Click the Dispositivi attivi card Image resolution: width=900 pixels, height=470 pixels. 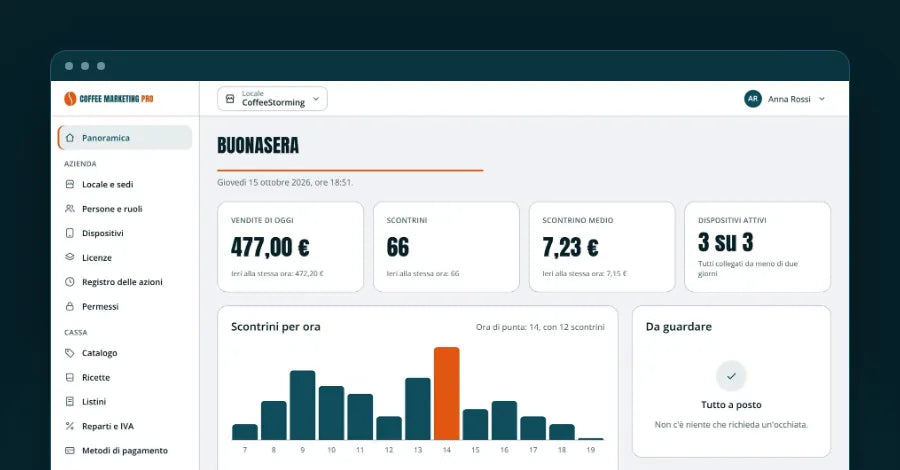click(758, 247)
